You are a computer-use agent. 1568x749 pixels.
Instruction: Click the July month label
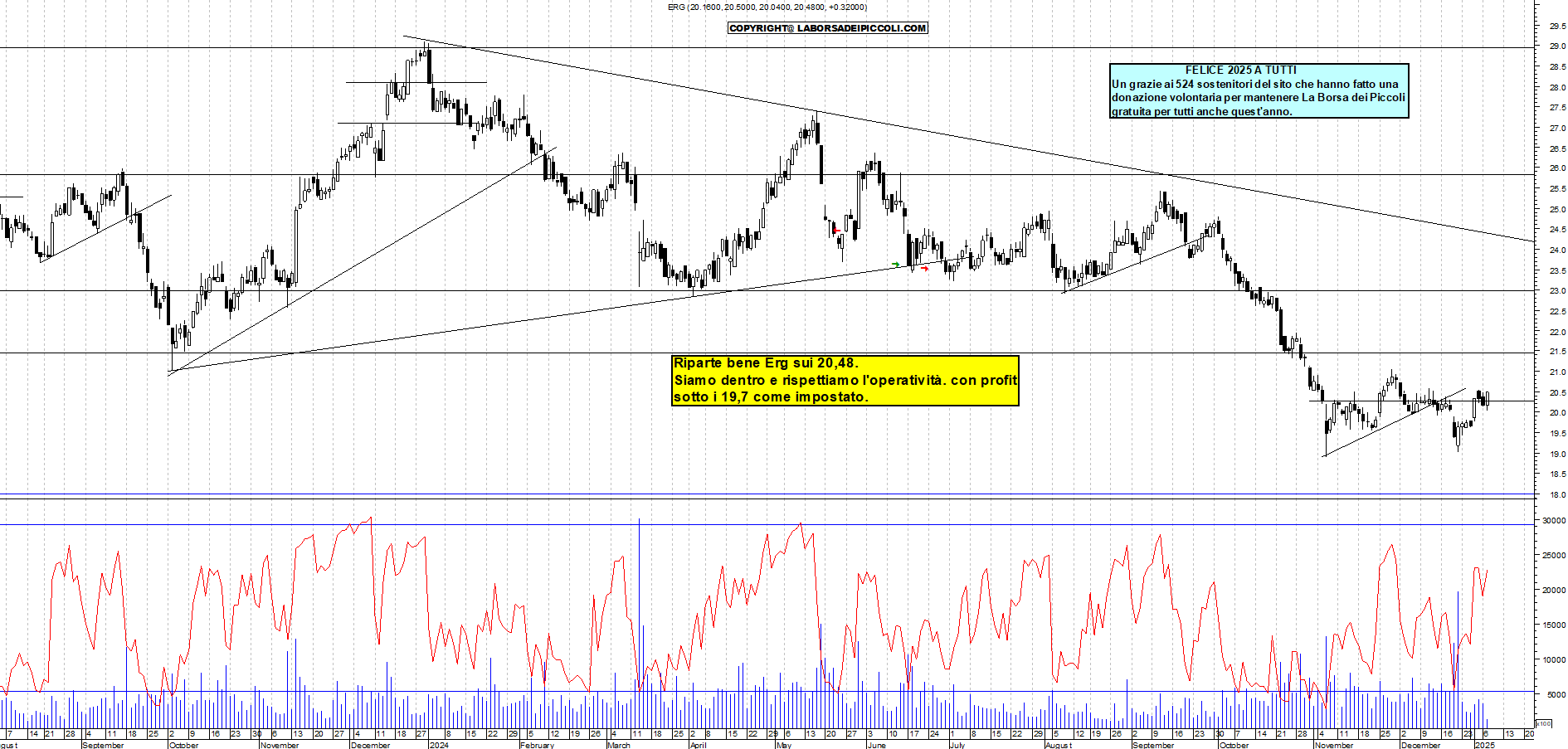tap(957, 745)
